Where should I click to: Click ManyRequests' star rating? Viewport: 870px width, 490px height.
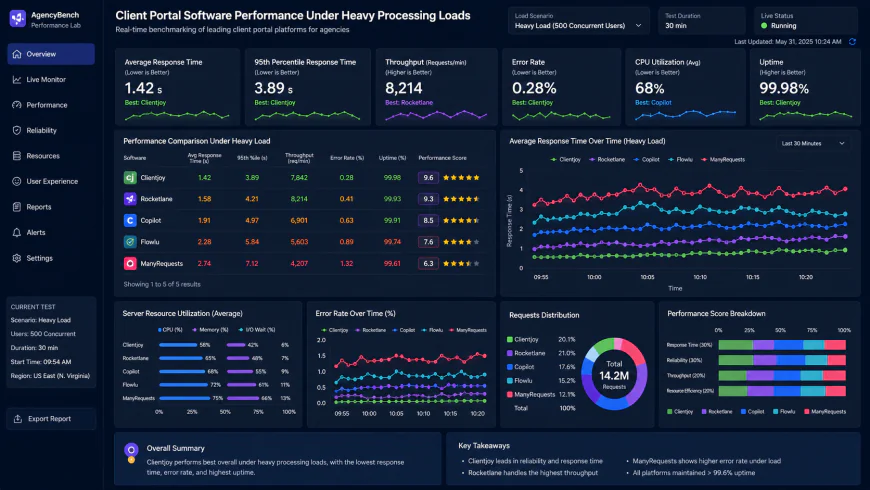(461, 264)
